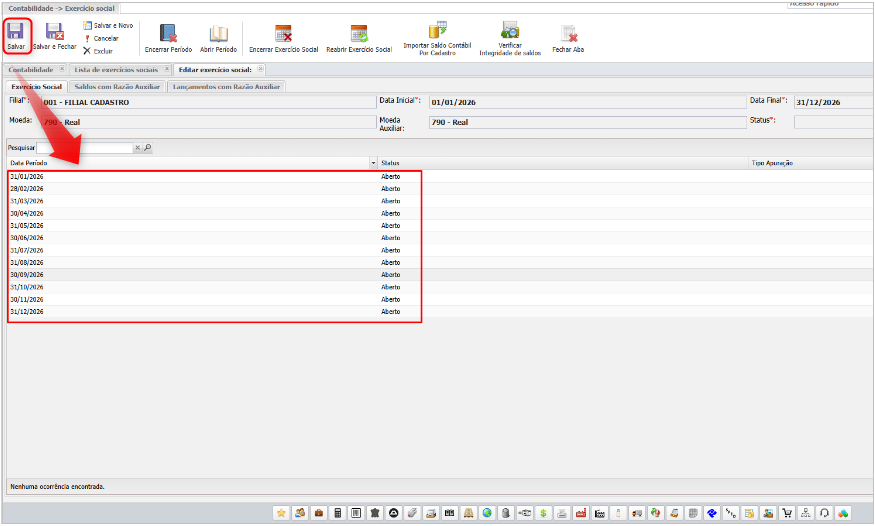Open Lançamentos com Razão Auxiliar tab
875x526 pixels.
pyautogui.click(x=225, y=87)
